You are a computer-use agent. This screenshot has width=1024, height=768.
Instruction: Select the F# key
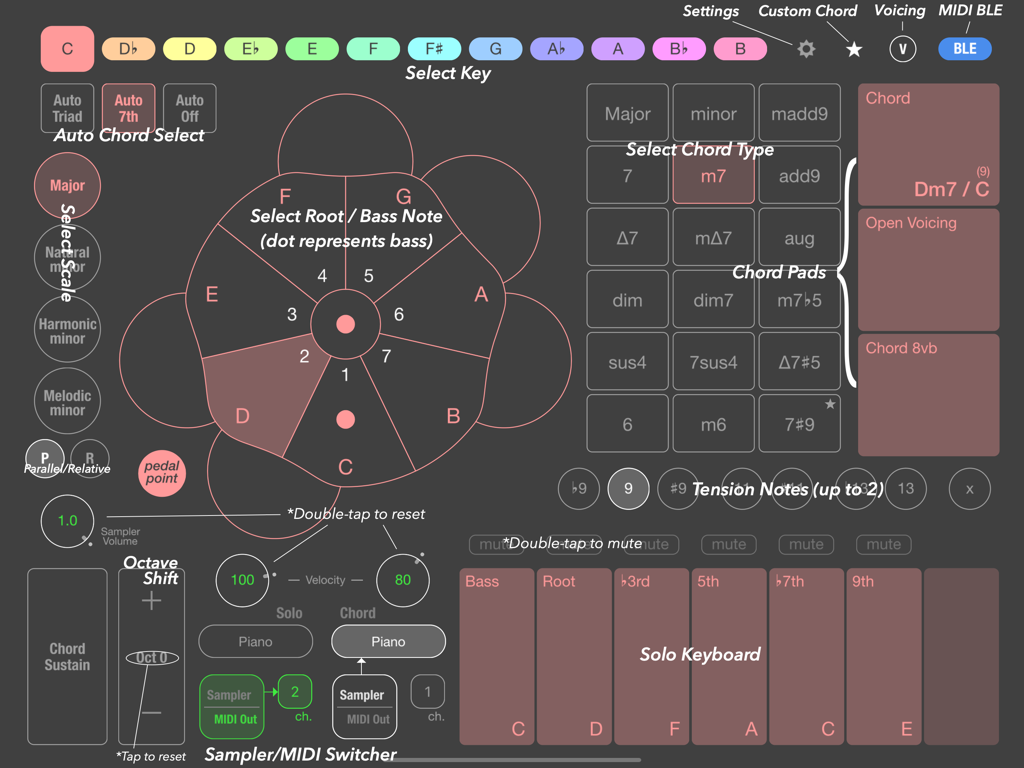pos(434,47)
